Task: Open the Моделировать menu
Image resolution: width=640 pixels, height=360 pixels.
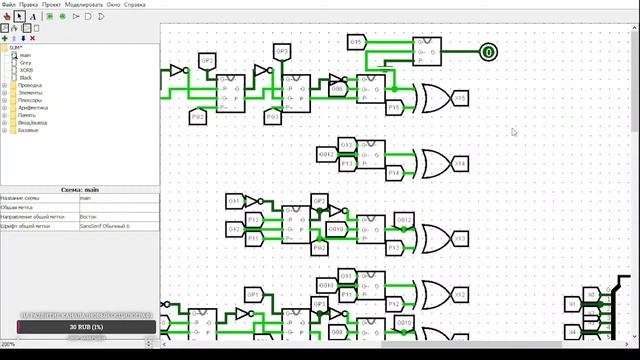Action: click(84, 5)
